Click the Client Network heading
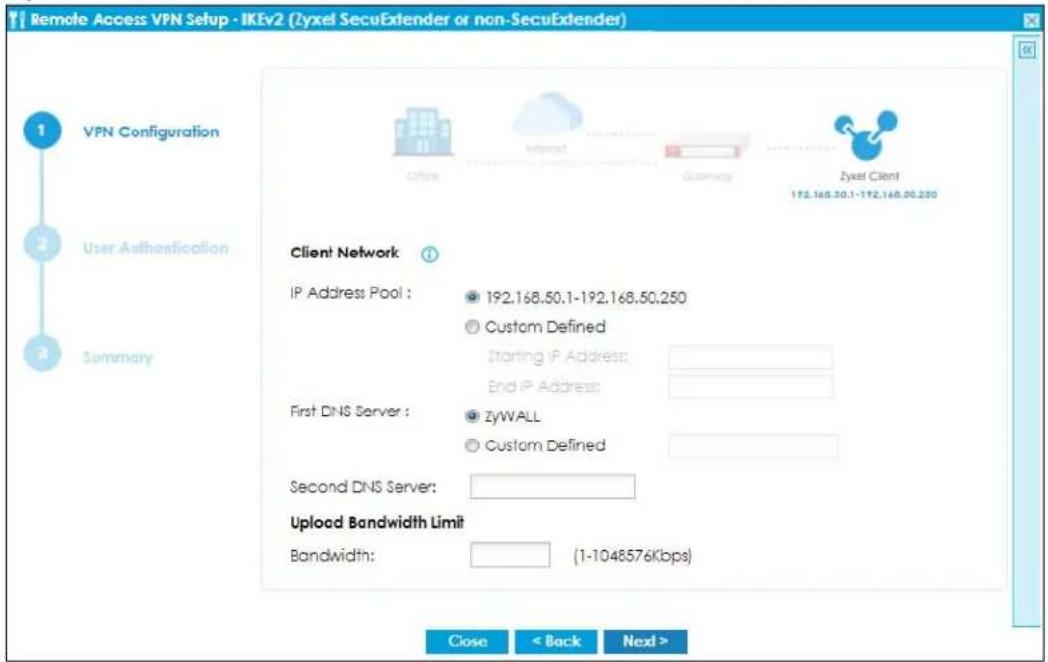Image resolution: width=1048 pixels, height=662 pixels. click(x=345, y=253)
